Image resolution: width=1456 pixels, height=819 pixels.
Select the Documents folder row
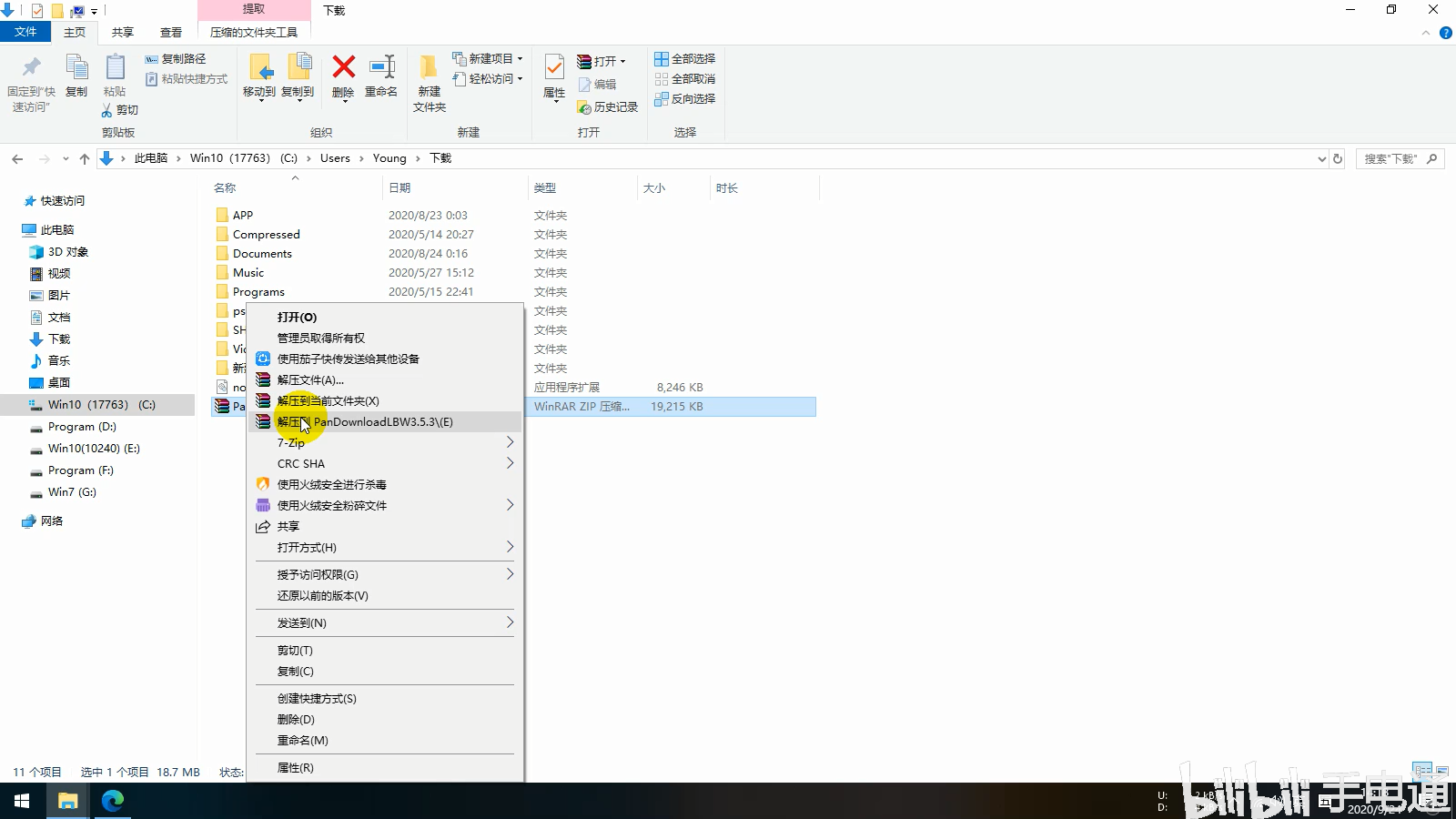pos(514,254)
